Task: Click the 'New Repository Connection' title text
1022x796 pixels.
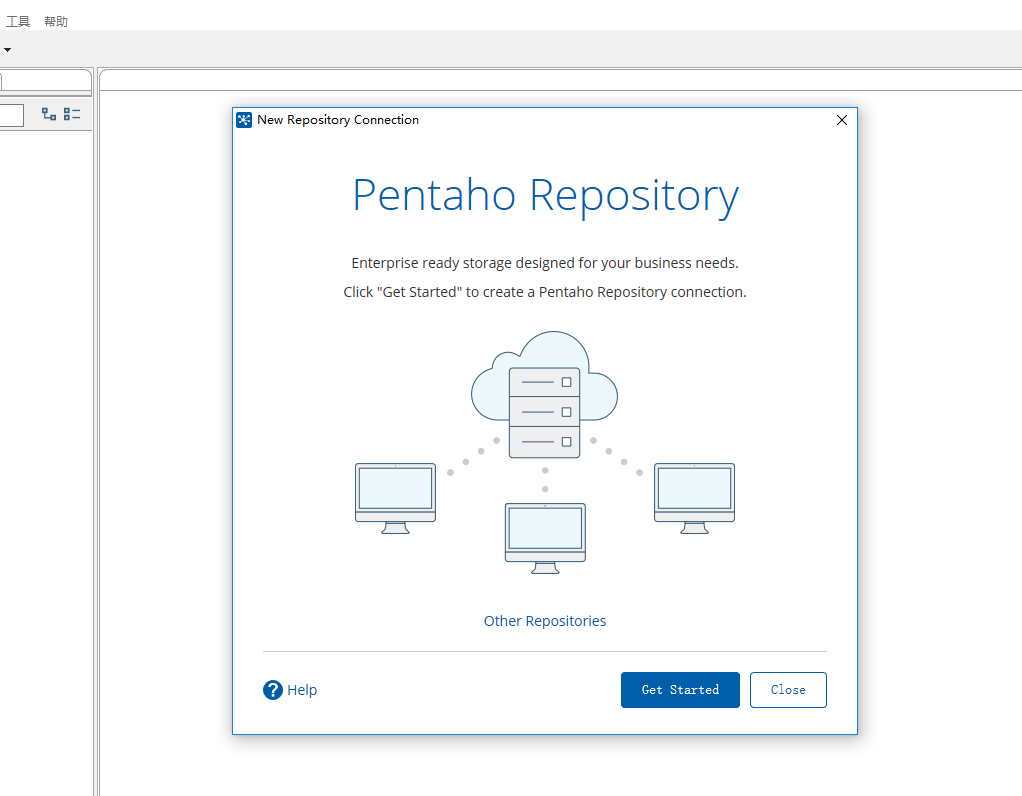Action: (338, 120)
